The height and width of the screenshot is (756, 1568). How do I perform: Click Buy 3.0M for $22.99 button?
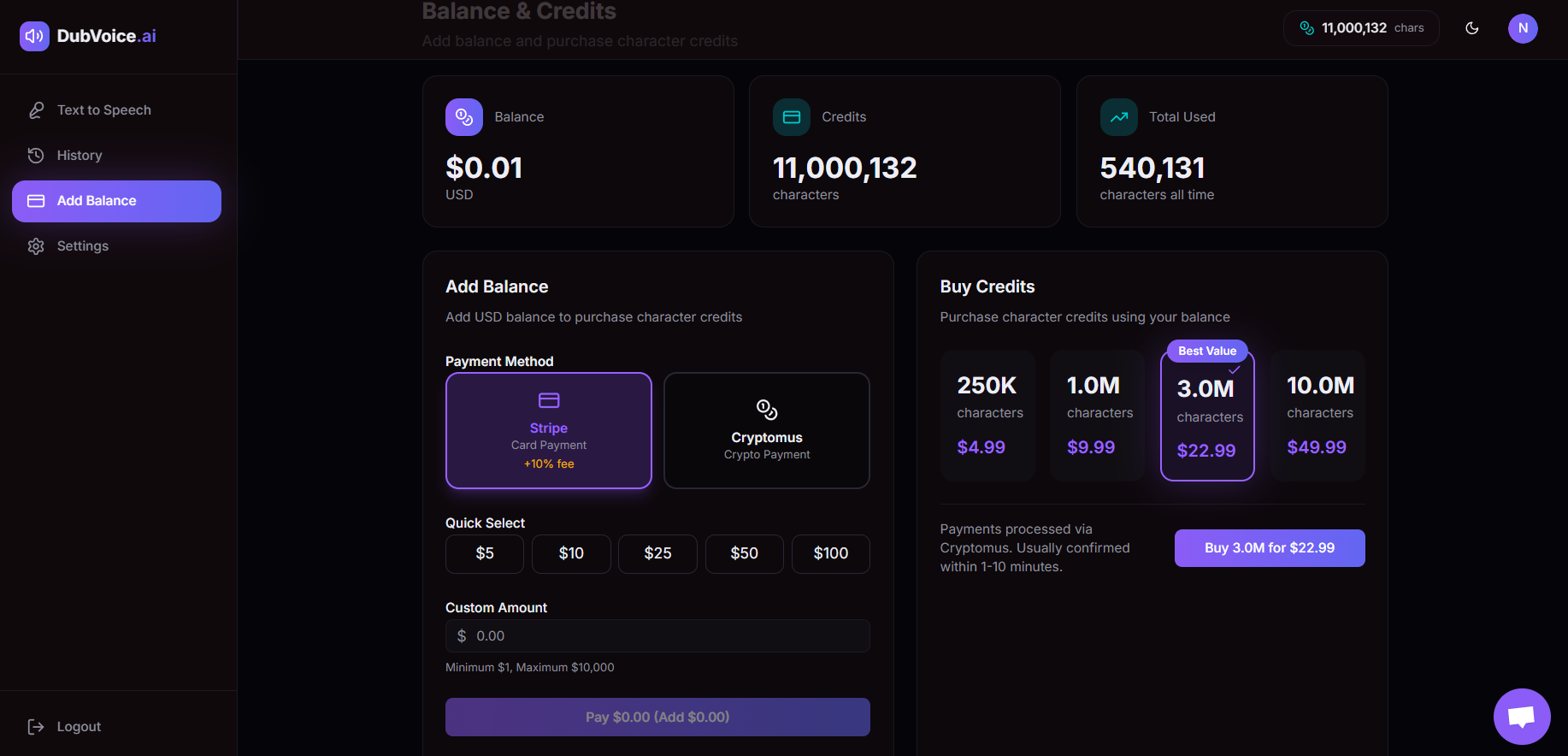1269,548
